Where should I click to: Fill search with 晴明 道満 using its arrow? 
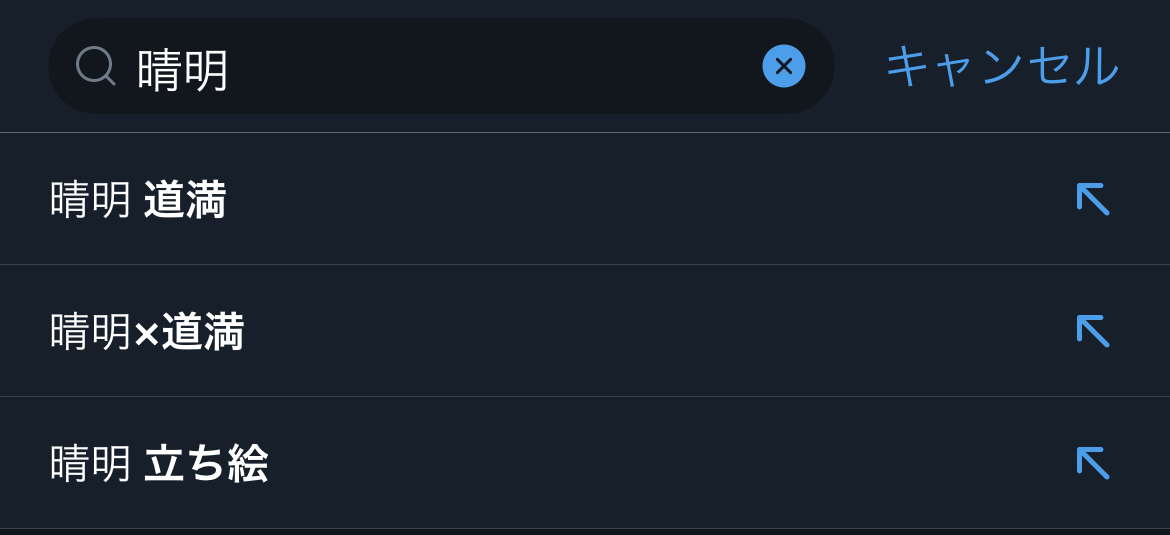click(x=1092, y=199)
